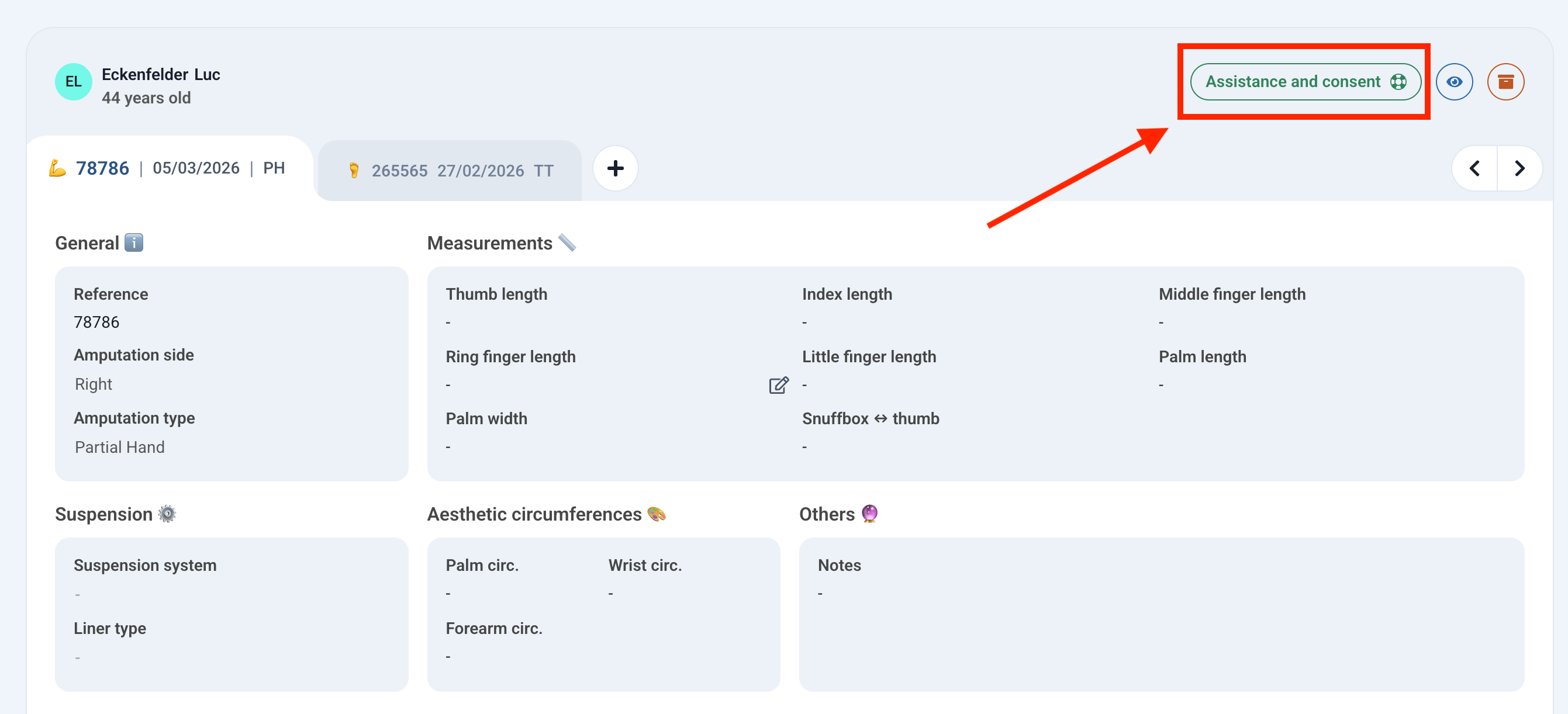Click the EL patient avatar

(x=73, y=81)
